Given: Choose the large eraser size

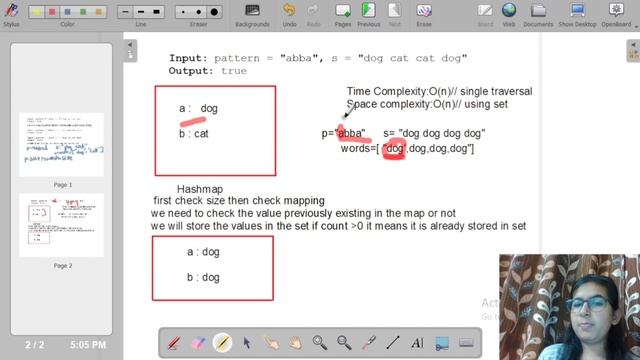Looking at the screenshot, I should coord(214,12).
